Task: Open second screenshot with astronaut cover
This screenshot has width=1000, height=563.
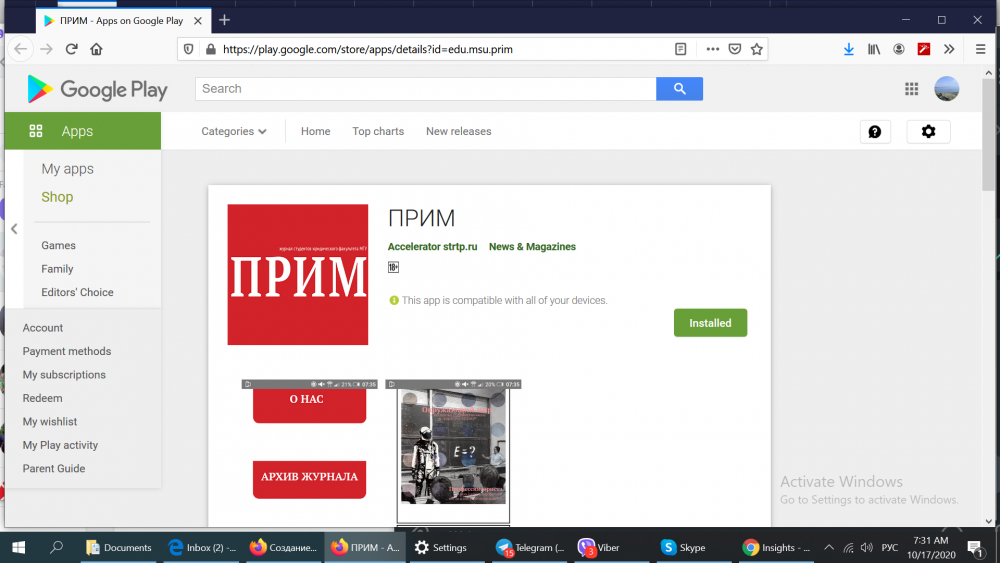Action: coord(453,453)
